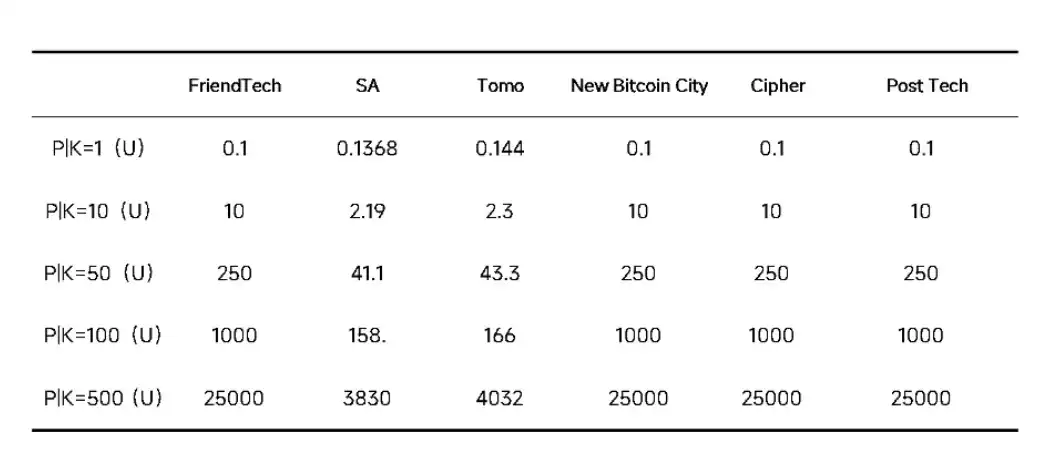Click the 4032 value cell

click(500, 398)
